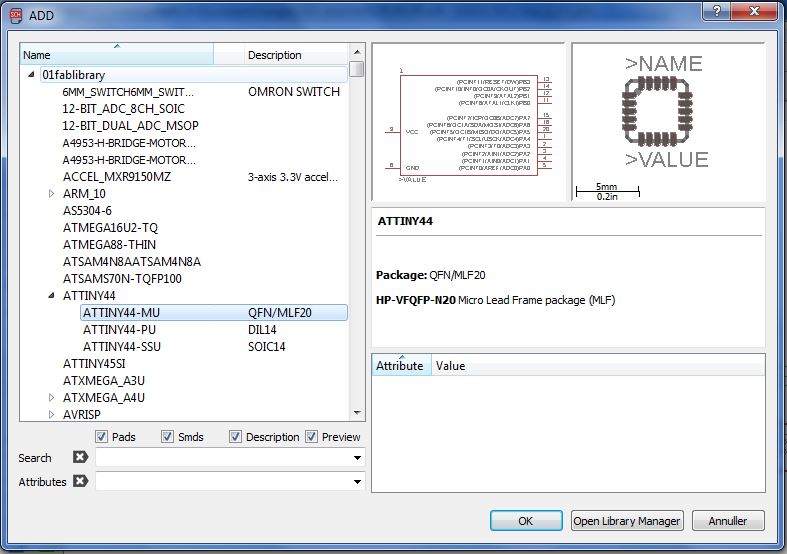The width and height of the screenshot is (787, 554).
Task: Expand the AVRISP tree node
Action: tap(51, 414)
